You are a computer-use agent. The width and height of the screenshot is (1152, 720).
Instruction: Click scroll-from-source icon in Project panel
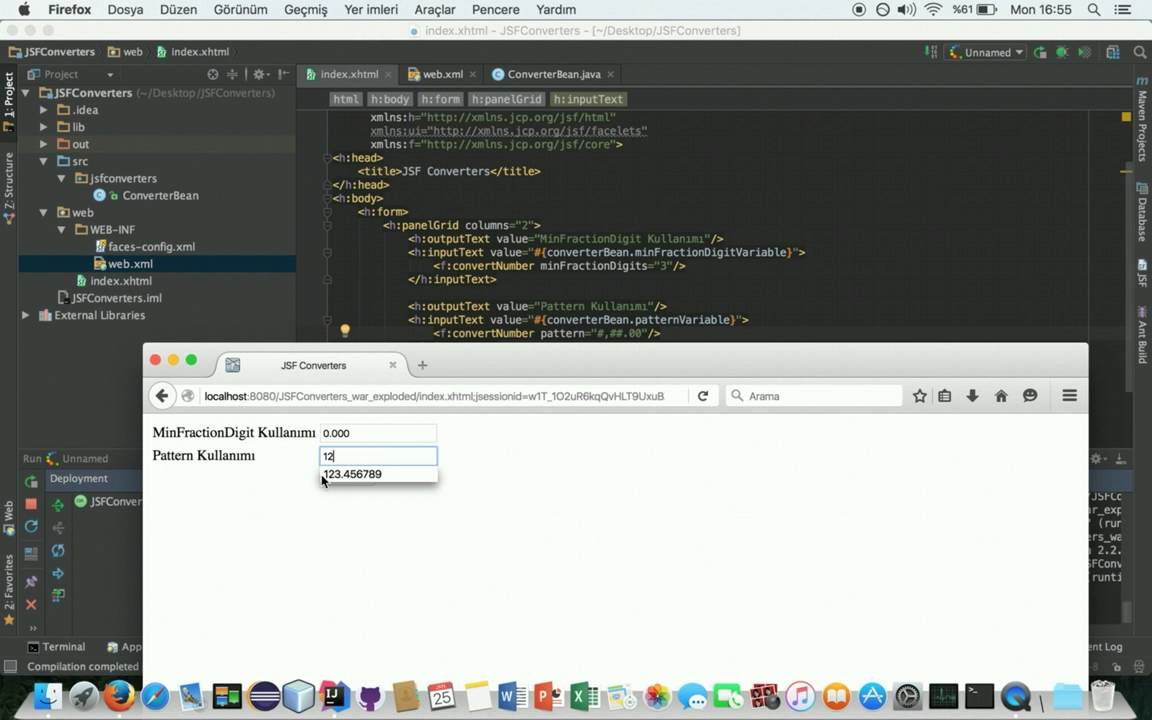[213, 74]
